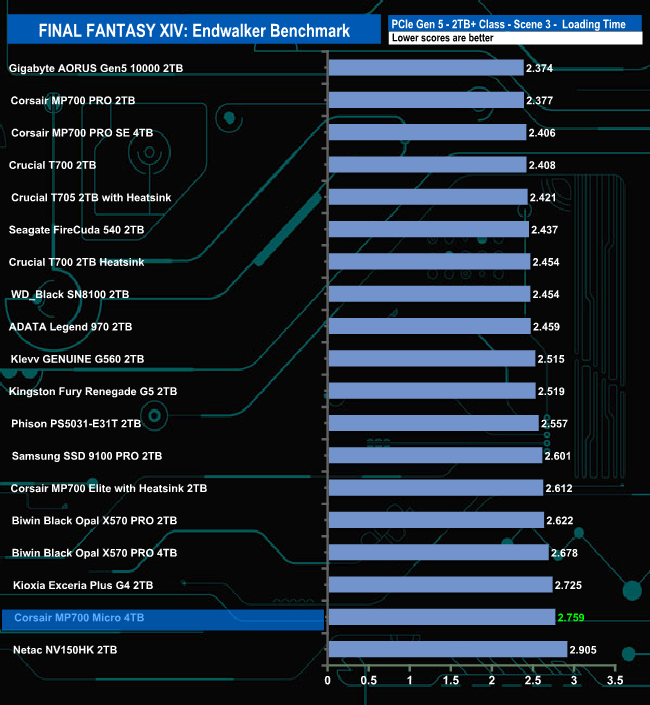Click the 2.377 value label

tap(539, 101)
